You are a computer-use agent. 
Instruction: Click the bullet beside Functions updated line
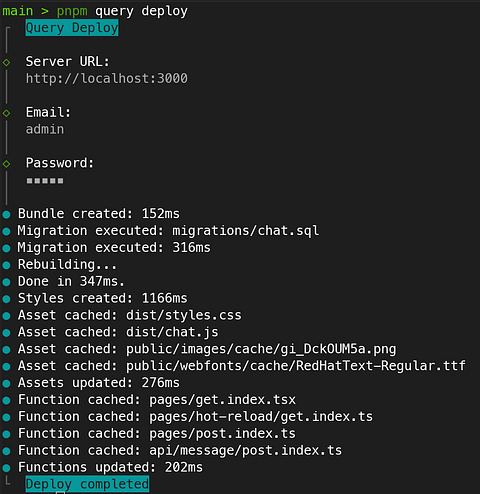[6, 468]
